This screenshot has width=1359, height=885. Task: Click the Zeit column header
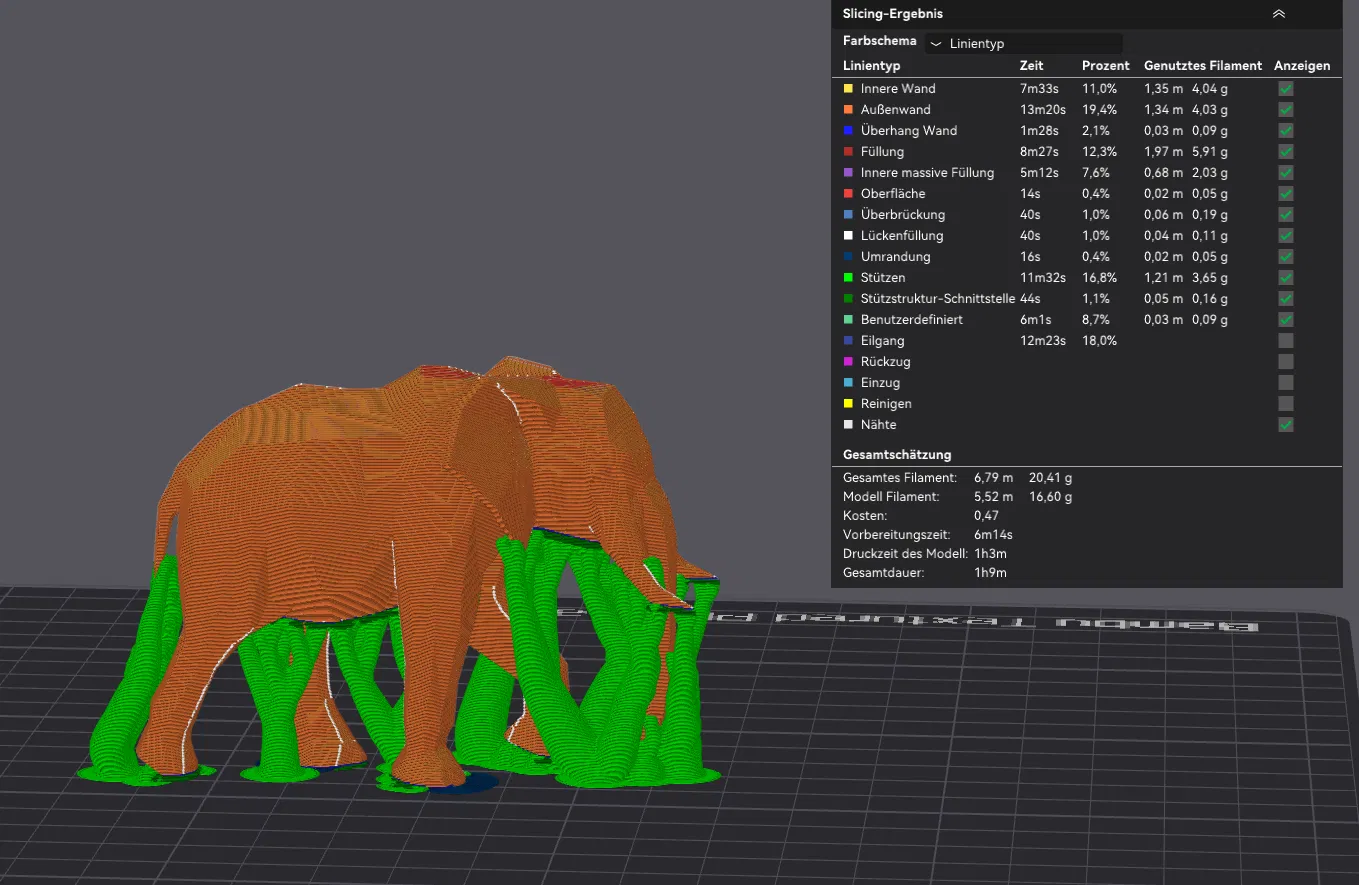click(x=1031, y=66)
